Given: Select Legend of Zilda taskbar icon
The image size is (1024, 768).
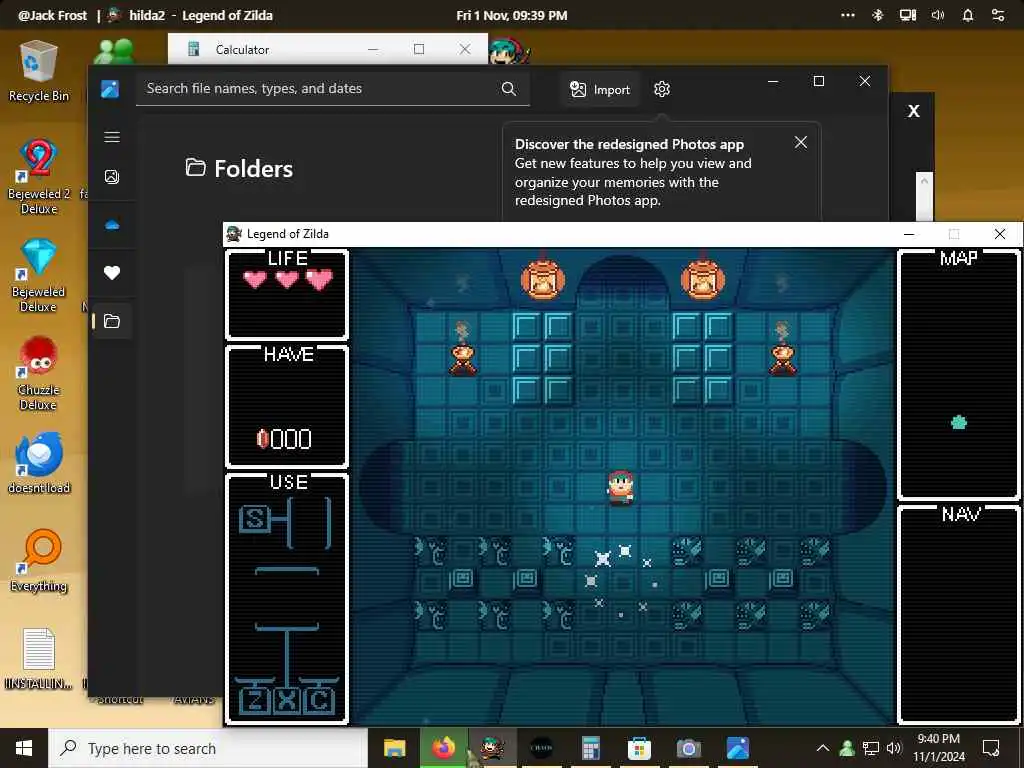Looking at the screenshot, I should (492, 748).
